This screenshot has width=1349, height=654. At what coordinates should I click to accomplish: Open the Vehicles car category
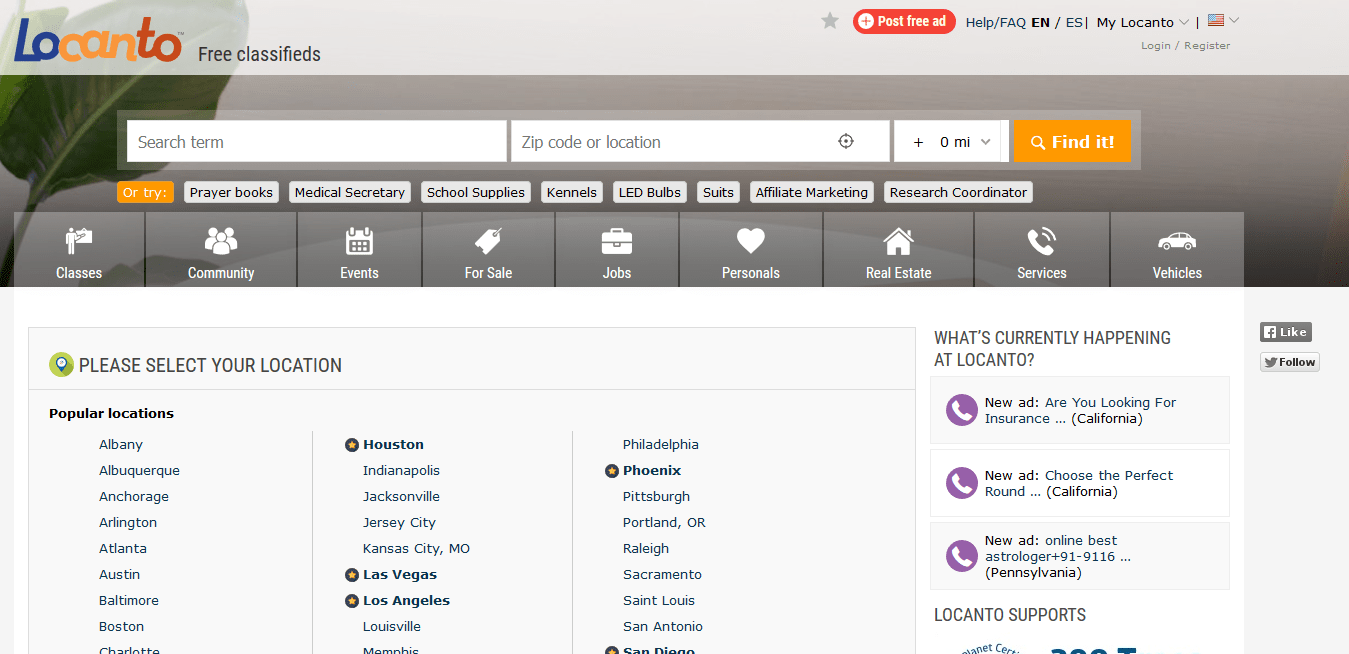coord(1177,250)
